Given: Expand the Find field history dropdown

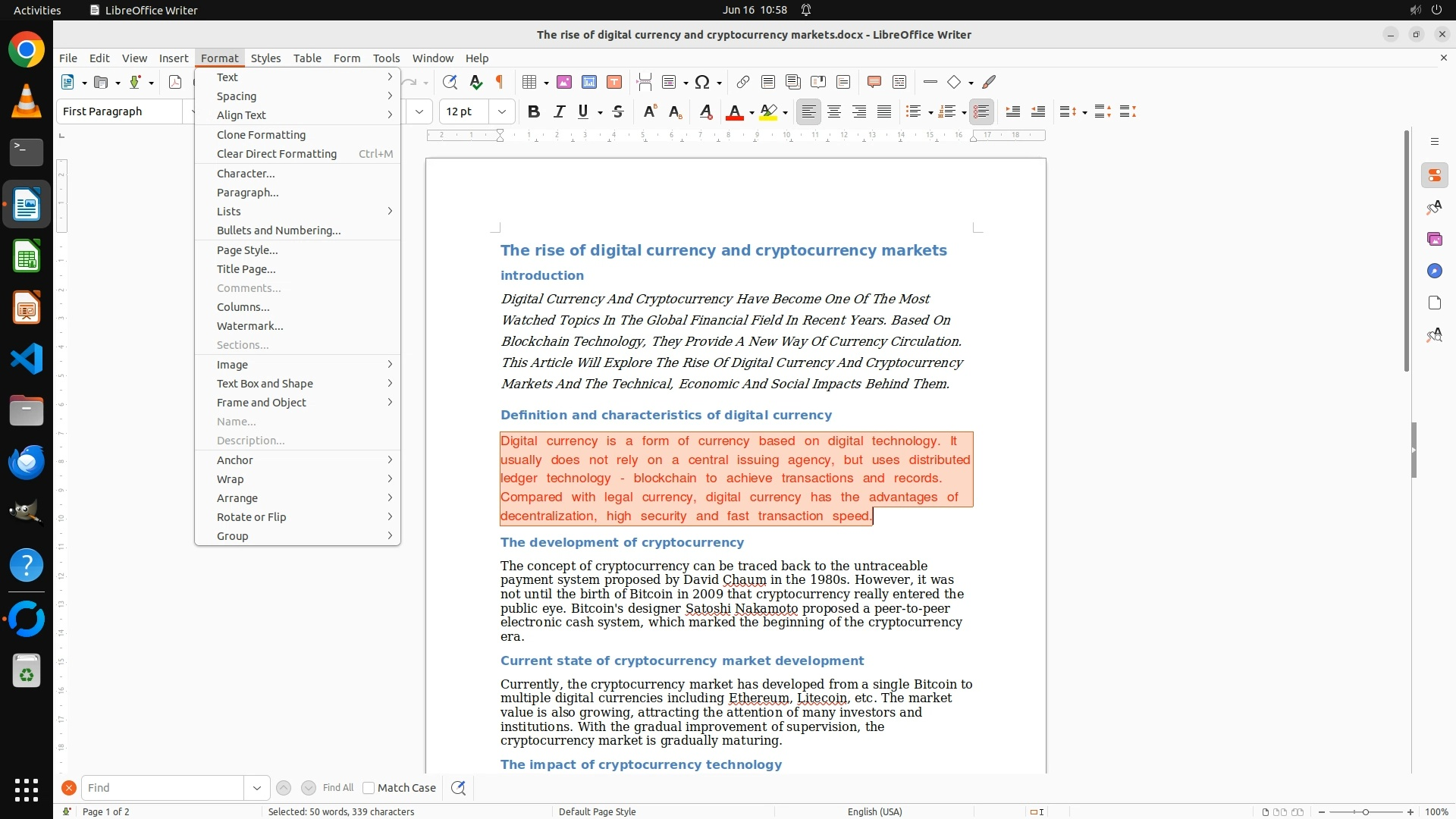Looking at the screenshot, I should coord(257,788).
